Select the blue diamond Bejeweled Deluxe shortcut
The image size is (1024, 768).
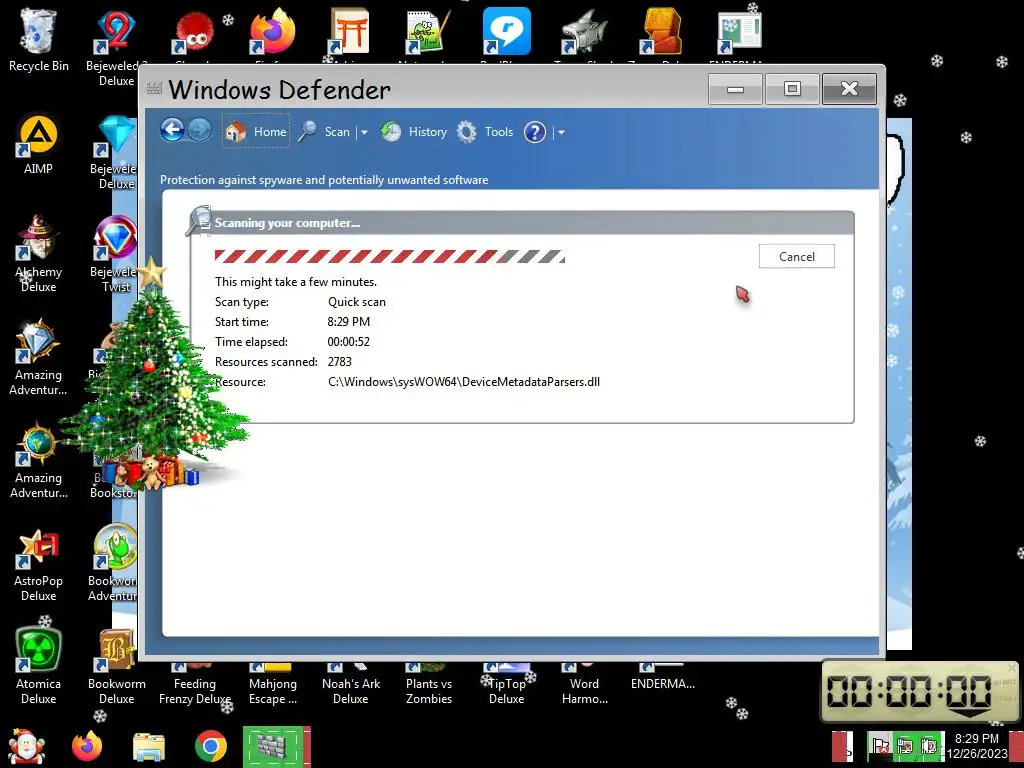tap(116, 152)
